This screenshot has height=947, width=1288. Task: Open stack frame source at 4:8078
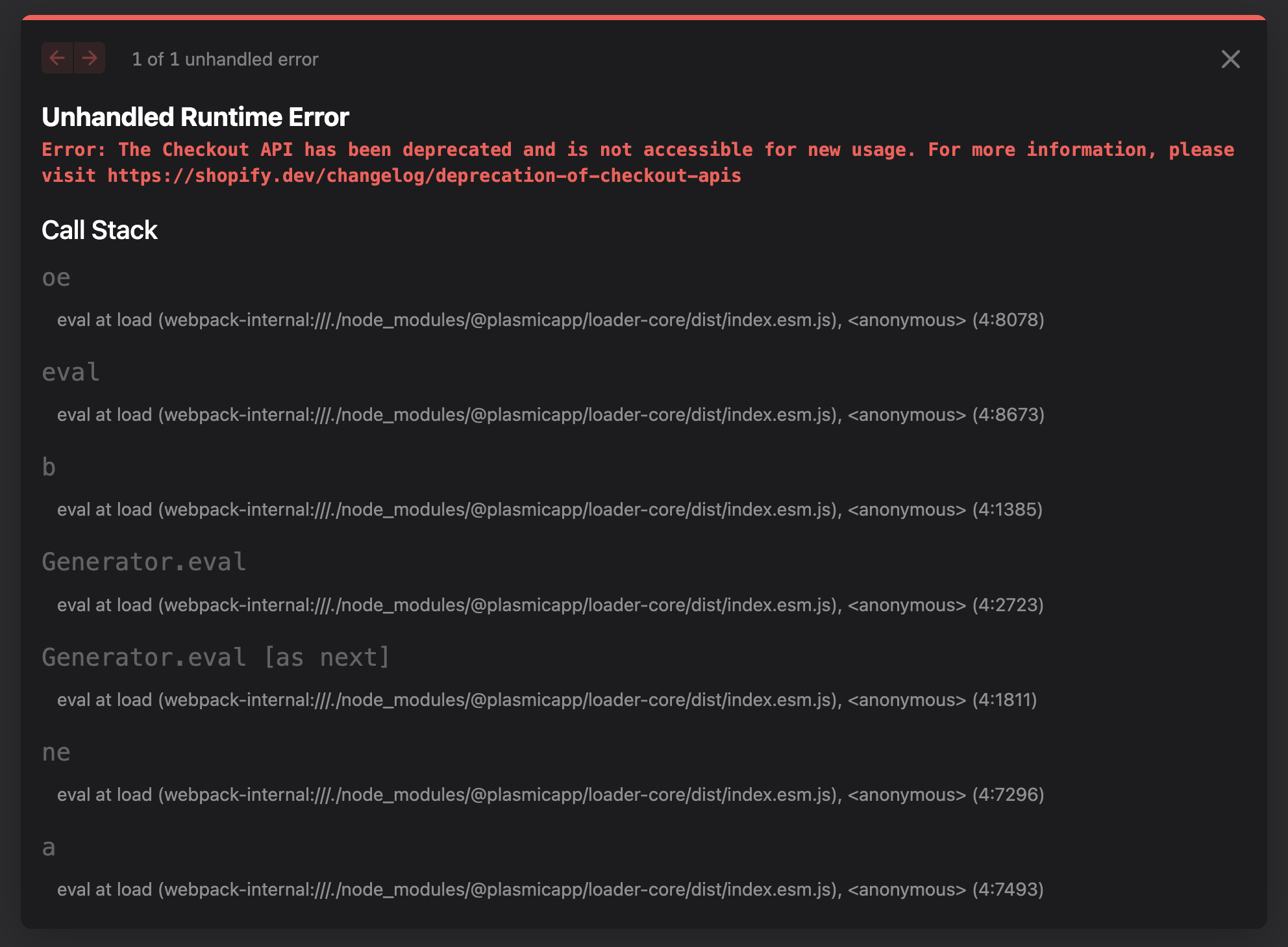[550, 320]
